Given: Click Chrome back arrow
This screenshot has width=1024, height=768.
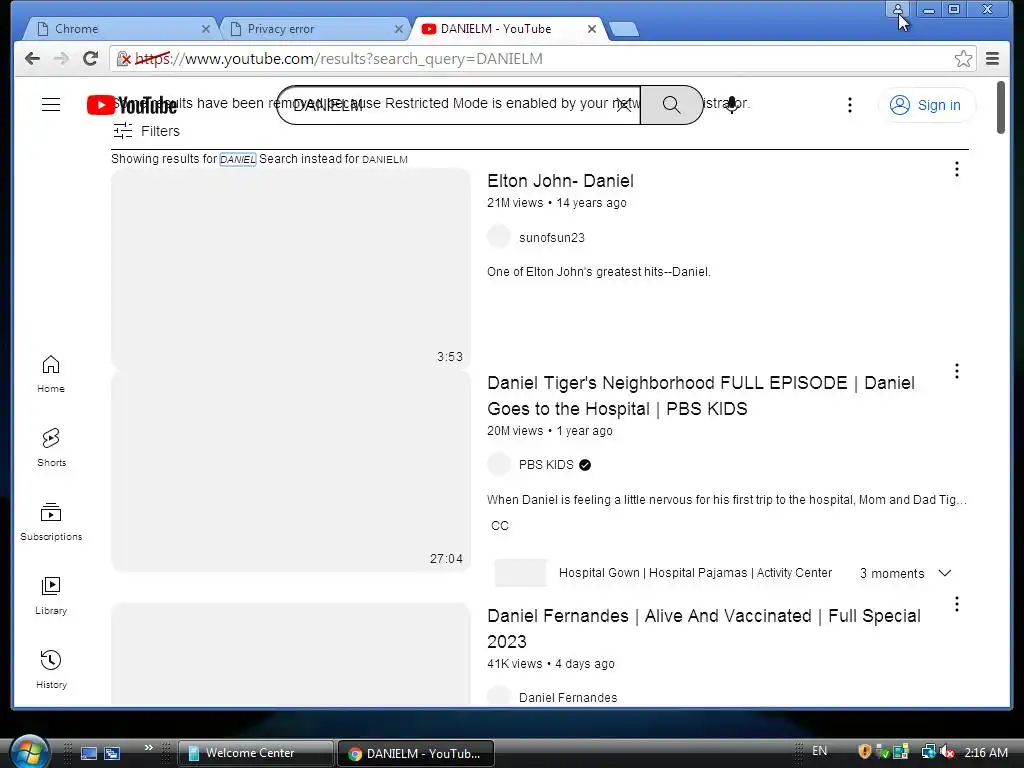Looking at the screenshot, I should point(32,59).
